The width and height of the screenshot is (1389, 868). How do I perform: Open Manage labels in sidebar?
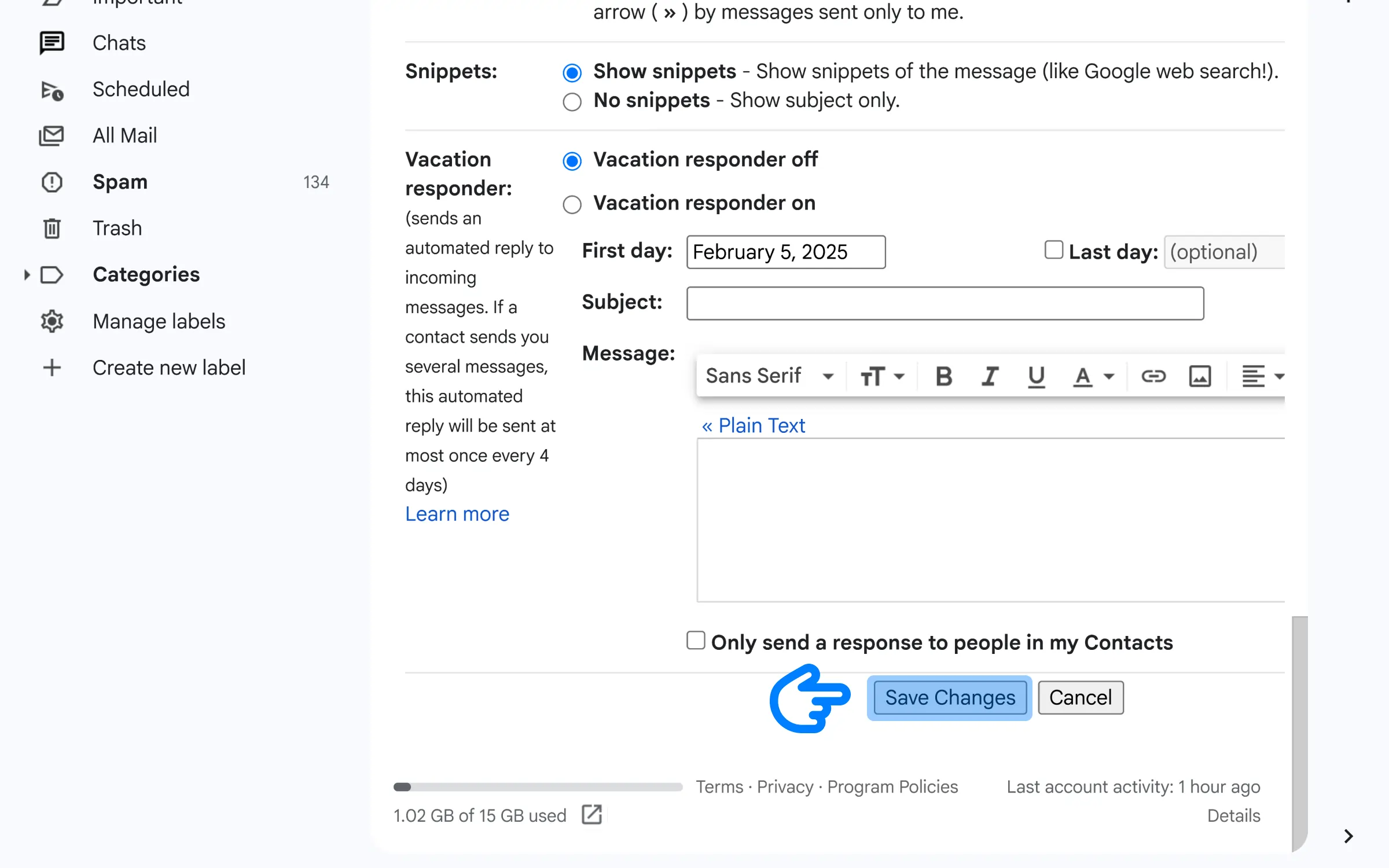pos(159,321)
